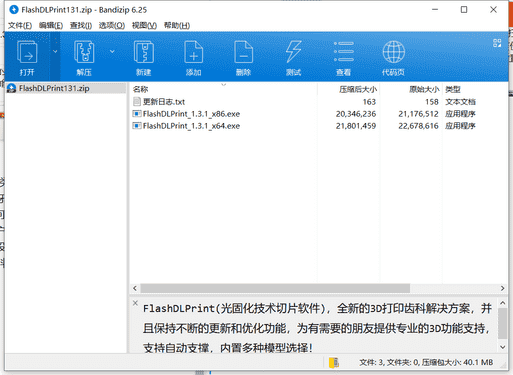Viewport: 513px width, 375px height.
Task: Sort by the 原始大小 column header
Action: pos(411,89)
